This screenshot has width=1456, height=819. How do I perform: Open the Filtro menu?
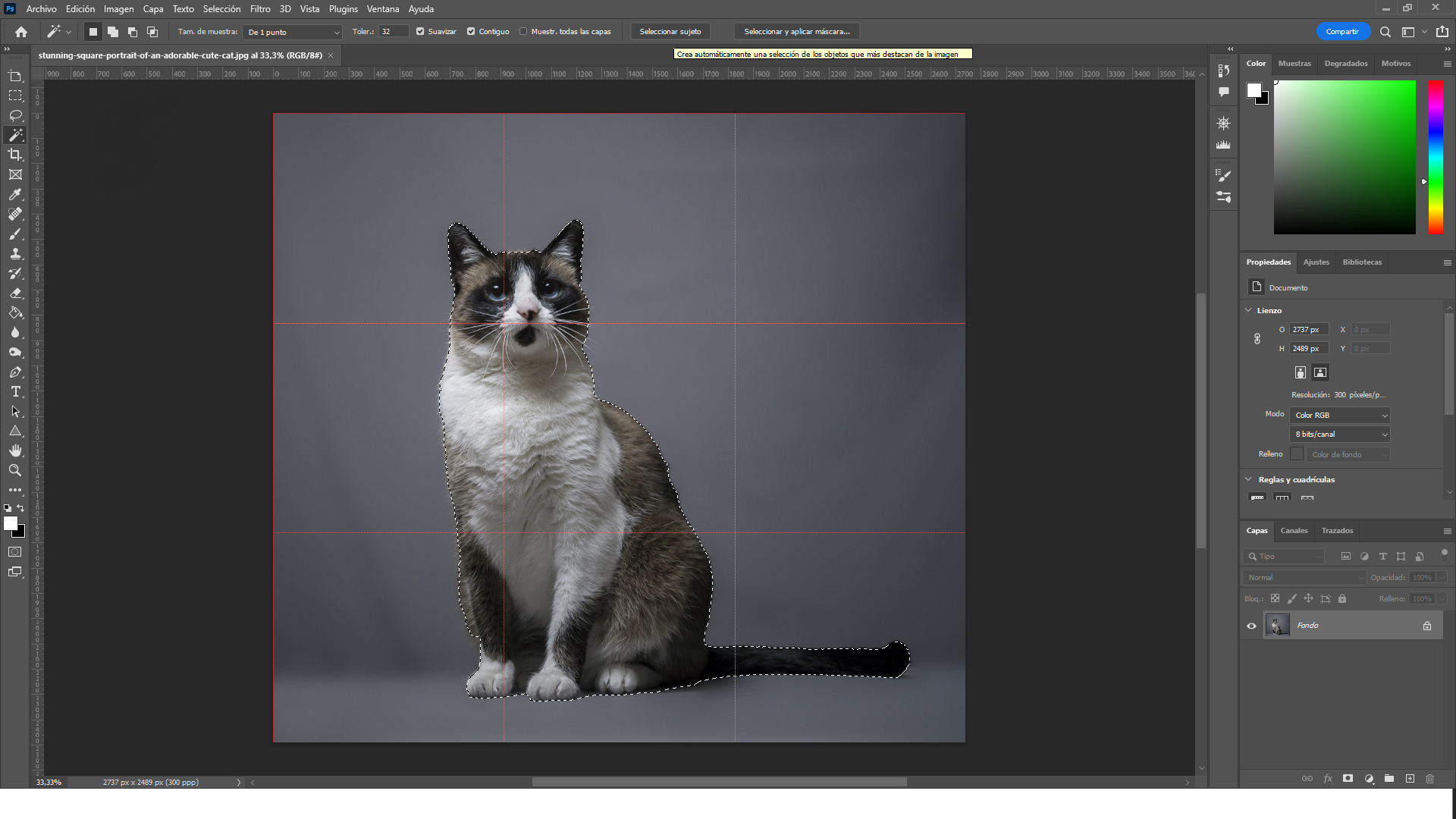[260, 9]
